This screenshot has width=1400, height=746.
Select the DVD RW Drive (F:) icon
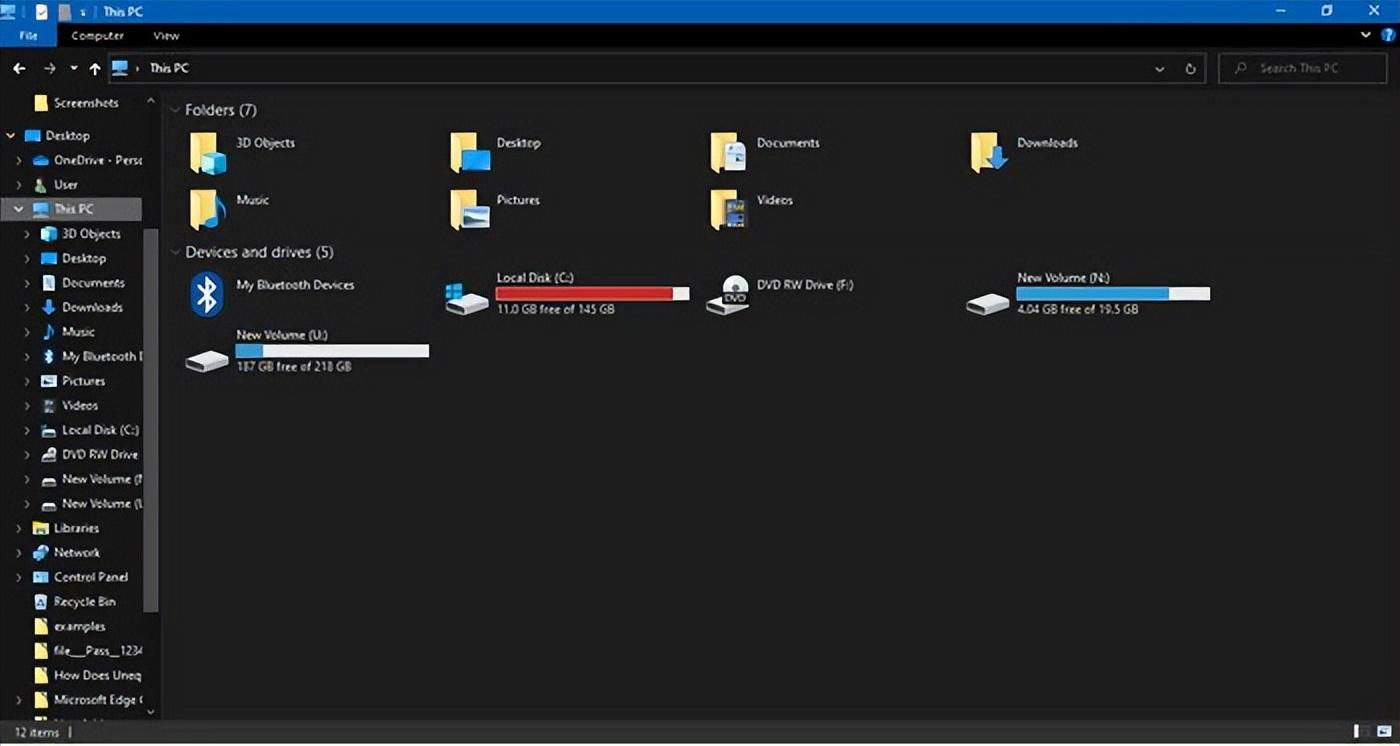click(728, 295)
